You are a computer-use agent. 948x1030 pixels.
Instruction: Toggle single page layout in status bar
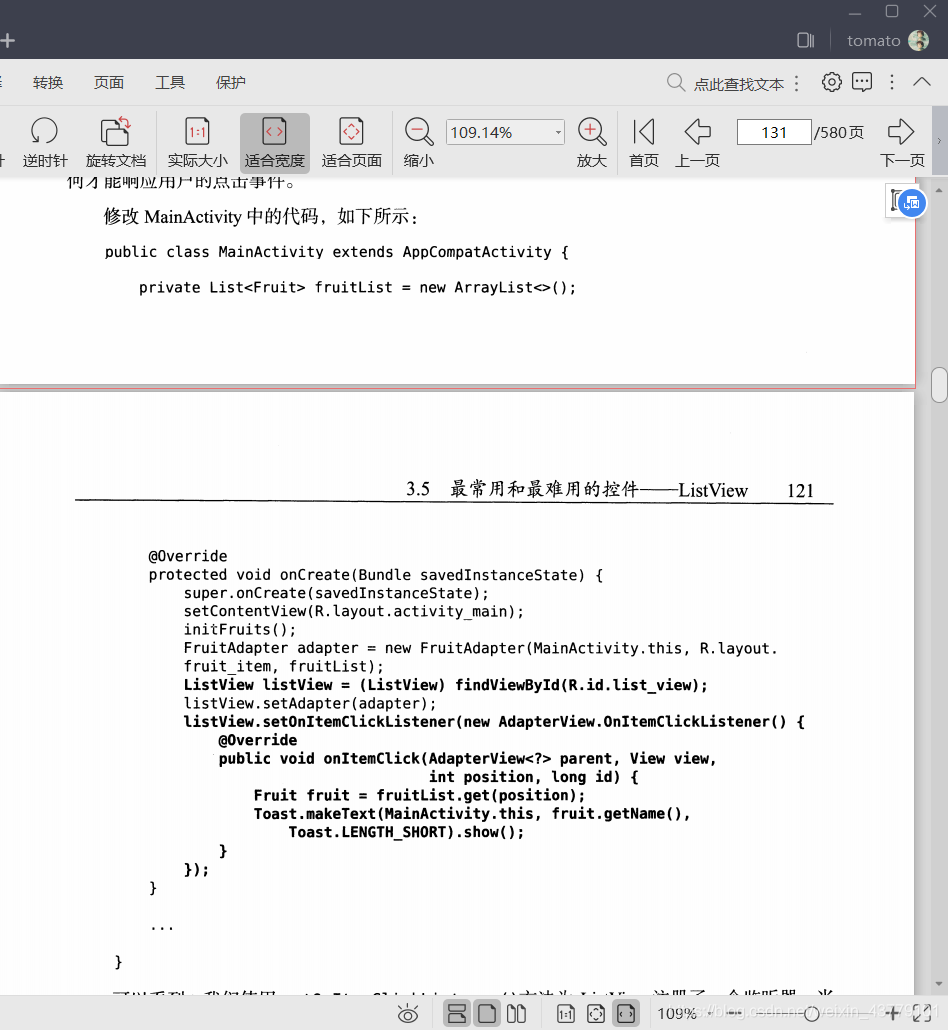(x=487, y=1014)
